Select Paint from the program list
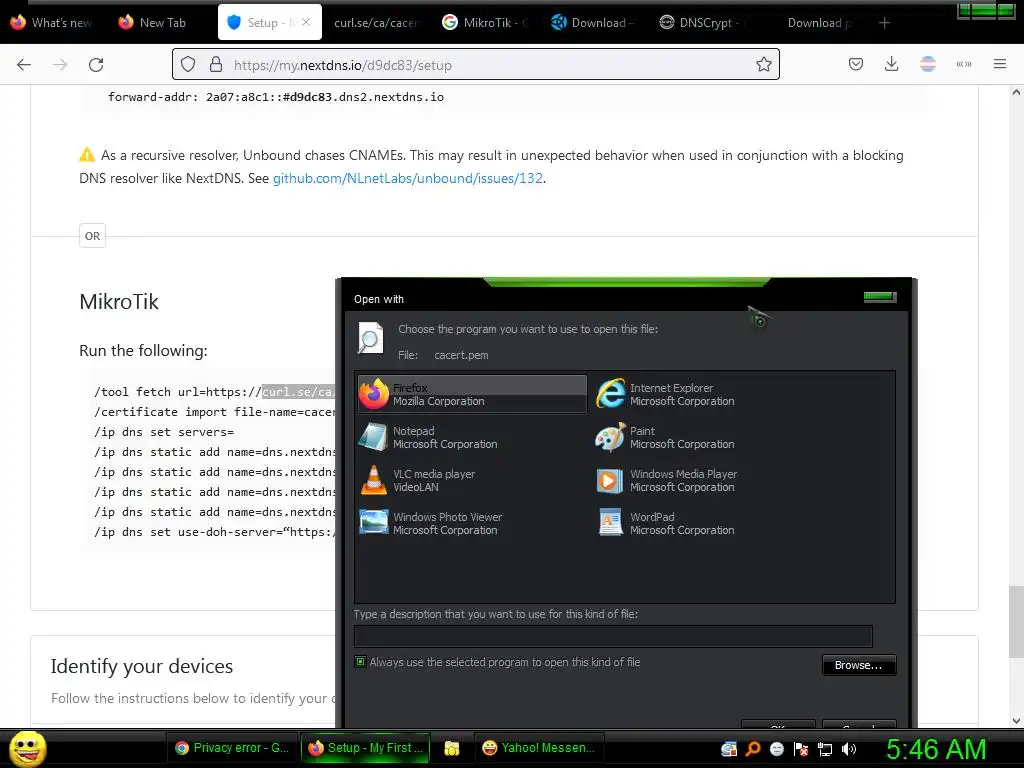 coord(665,437)
